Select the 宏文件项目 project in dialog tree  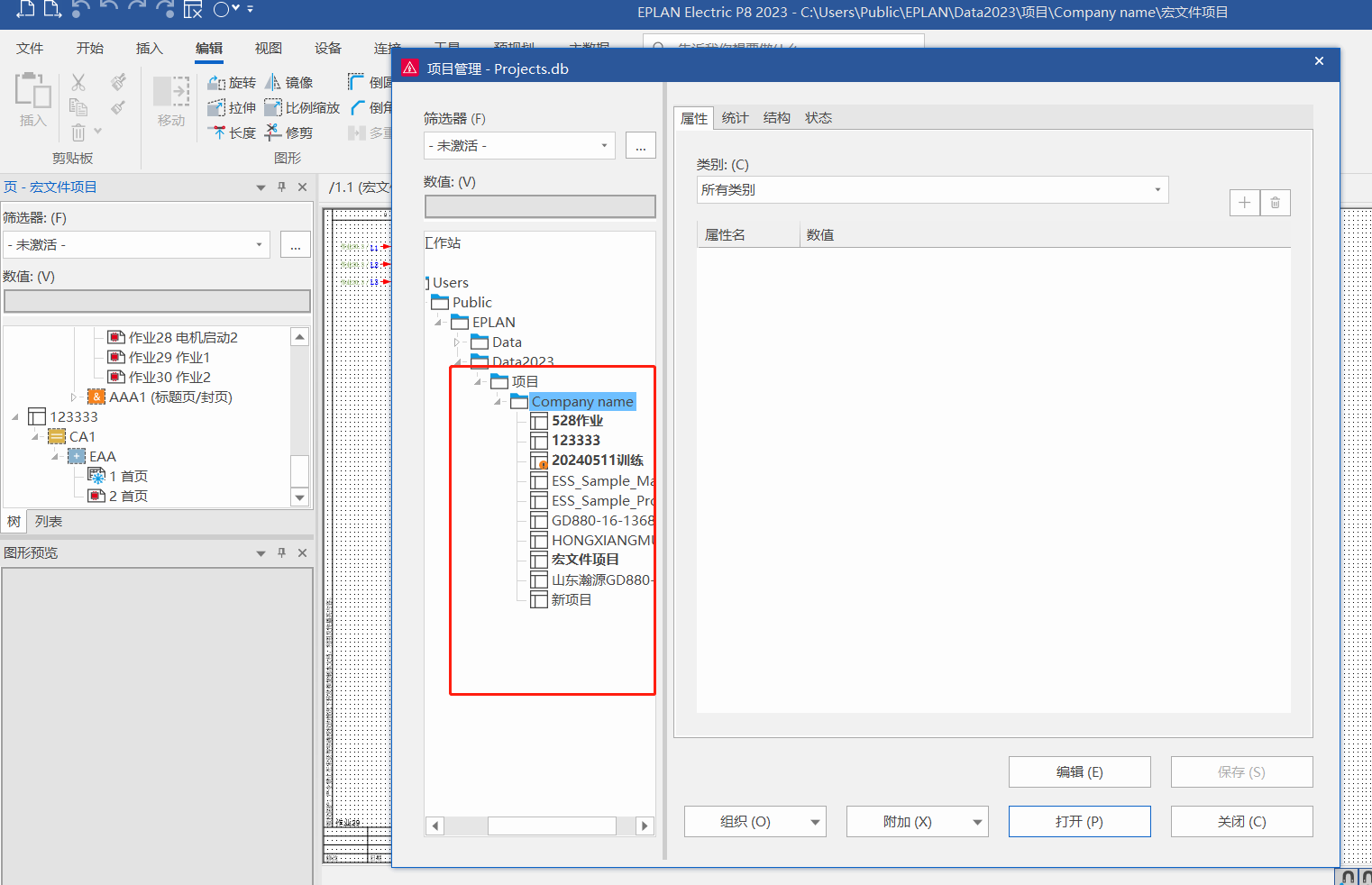coord(574,560)
